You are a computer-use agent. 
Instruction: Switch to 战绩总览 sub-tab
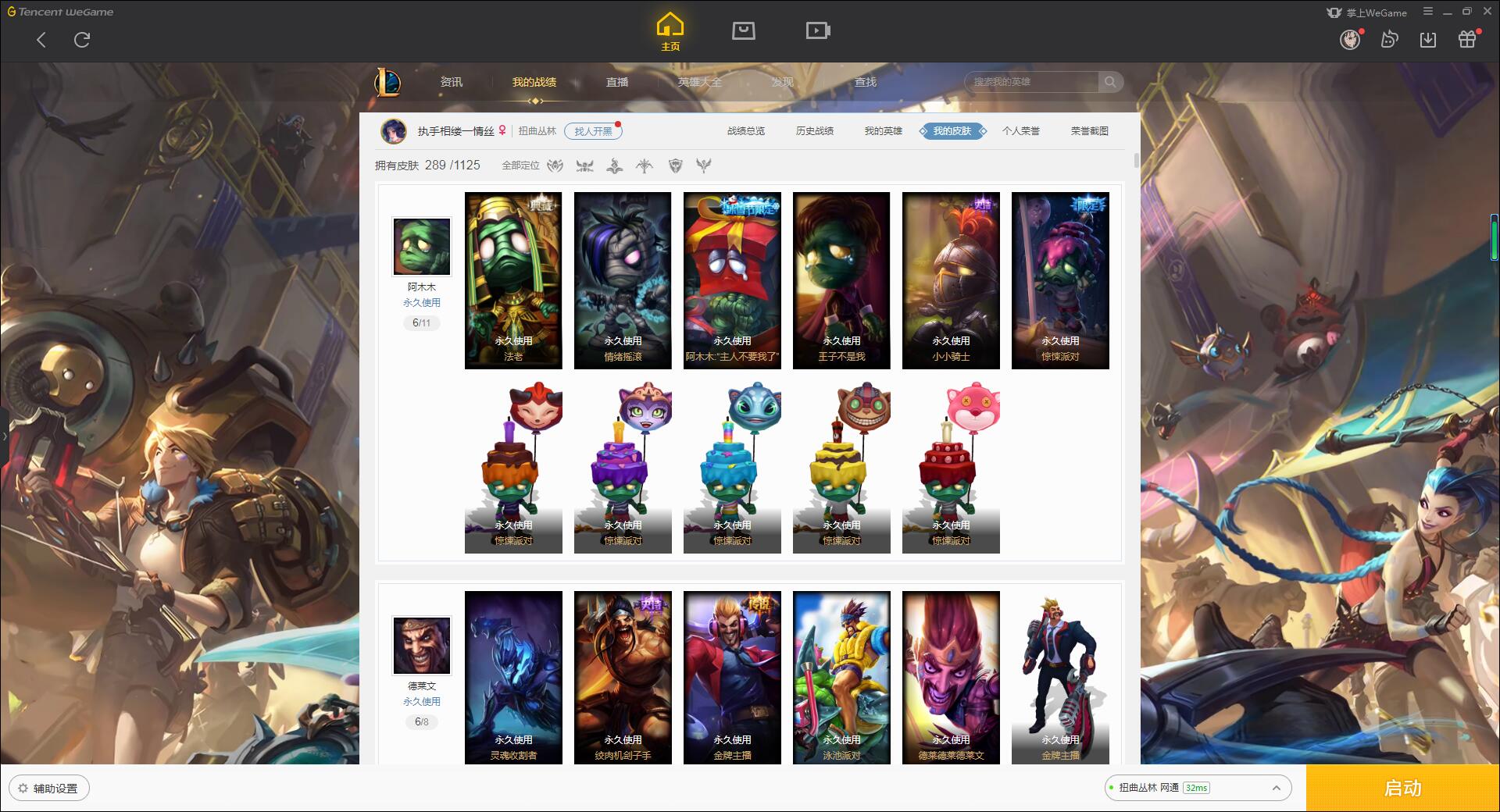click(746, 131)
